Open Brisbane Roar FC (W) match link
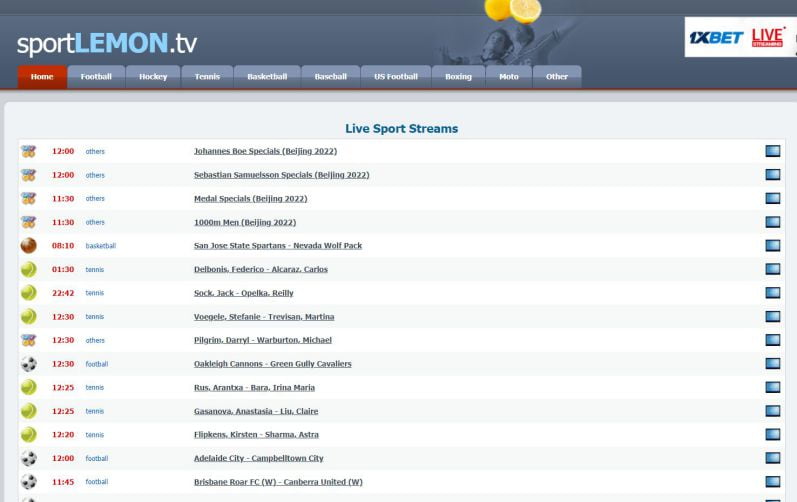 [x=279, y=482]
